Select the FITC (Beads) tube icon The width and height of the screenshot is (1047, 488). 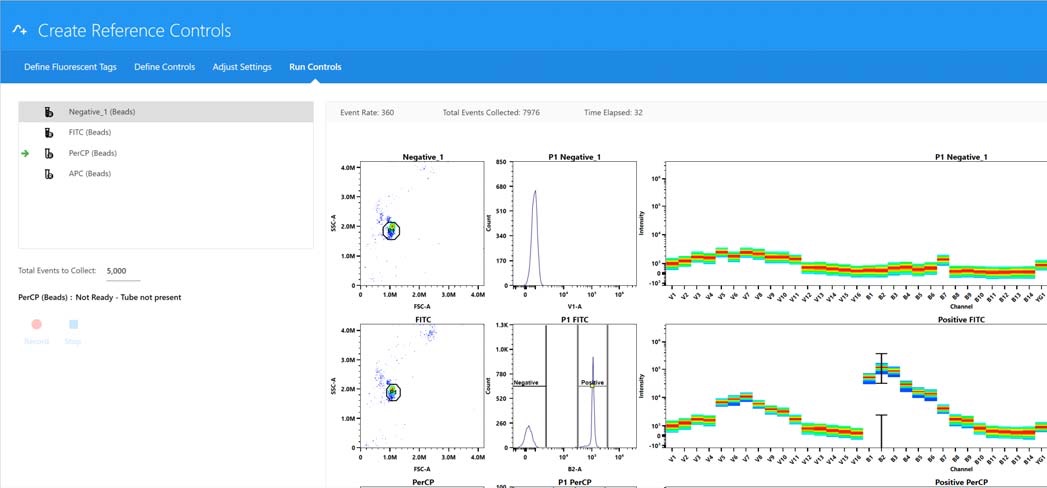pos(48,132)
